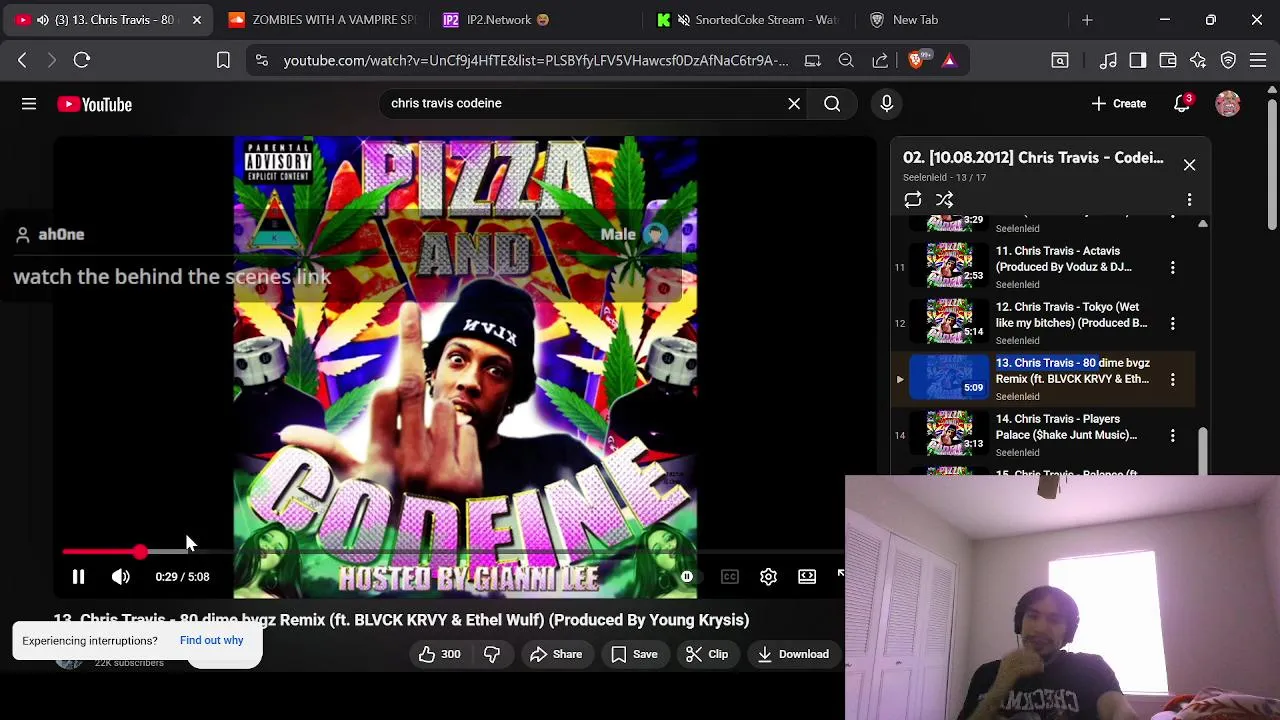Install app icon in address bar
Screen dimensions: 1280x720
coord(813,61)
